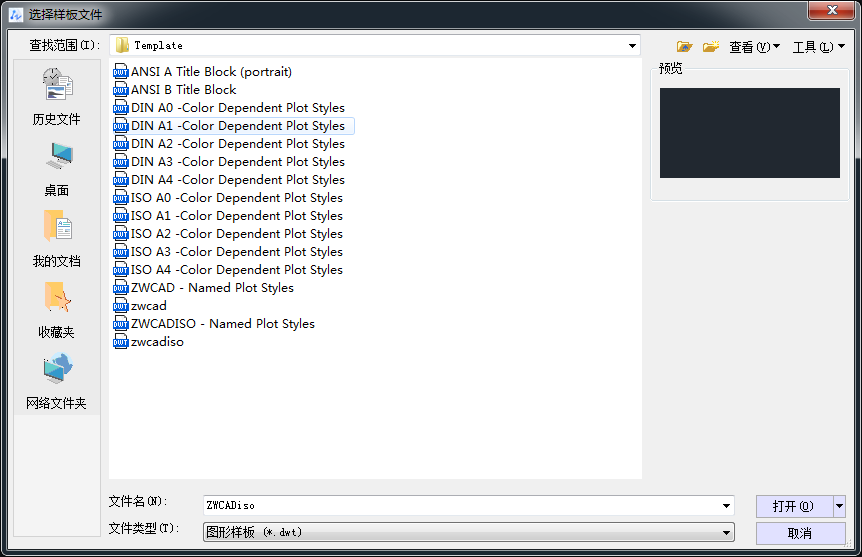Viewport: 862px width, 557px height.
Task: Select DIN A1 -Color Dependent Plot Styles
Action: point(238,126)
